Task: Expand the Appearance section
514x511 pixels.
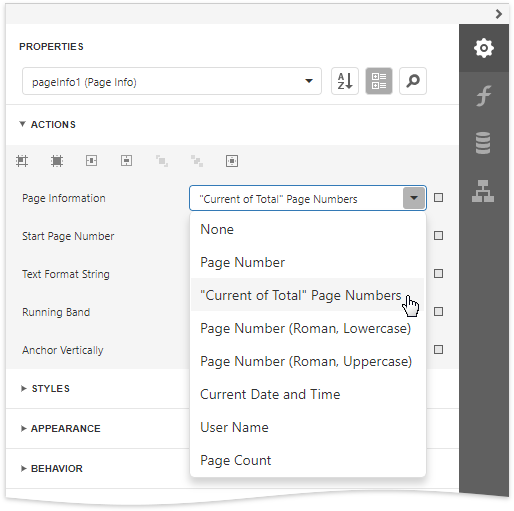Action: coord(60,428)
